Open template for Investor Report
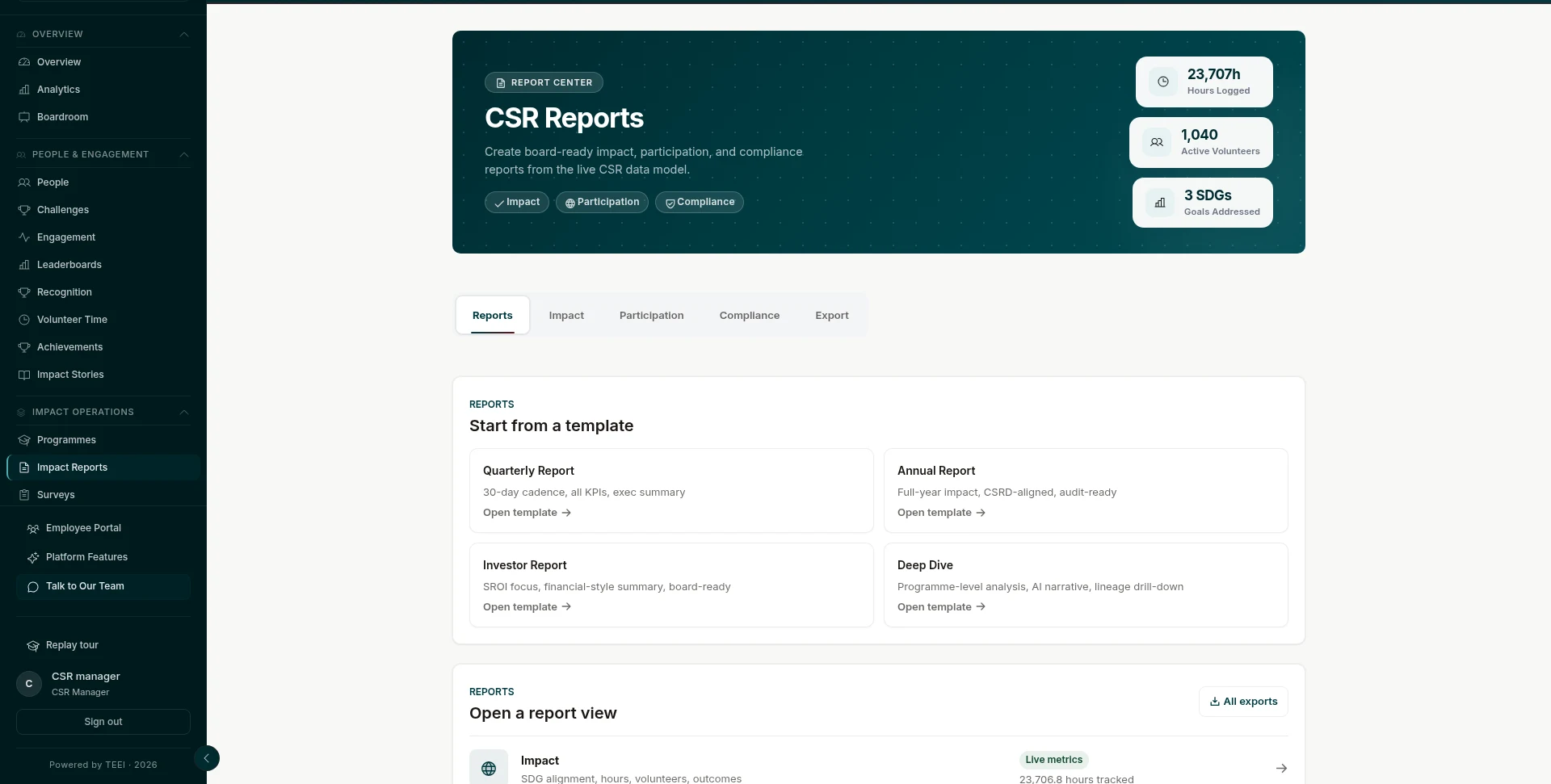The image size is (1551, 784). 528,607
